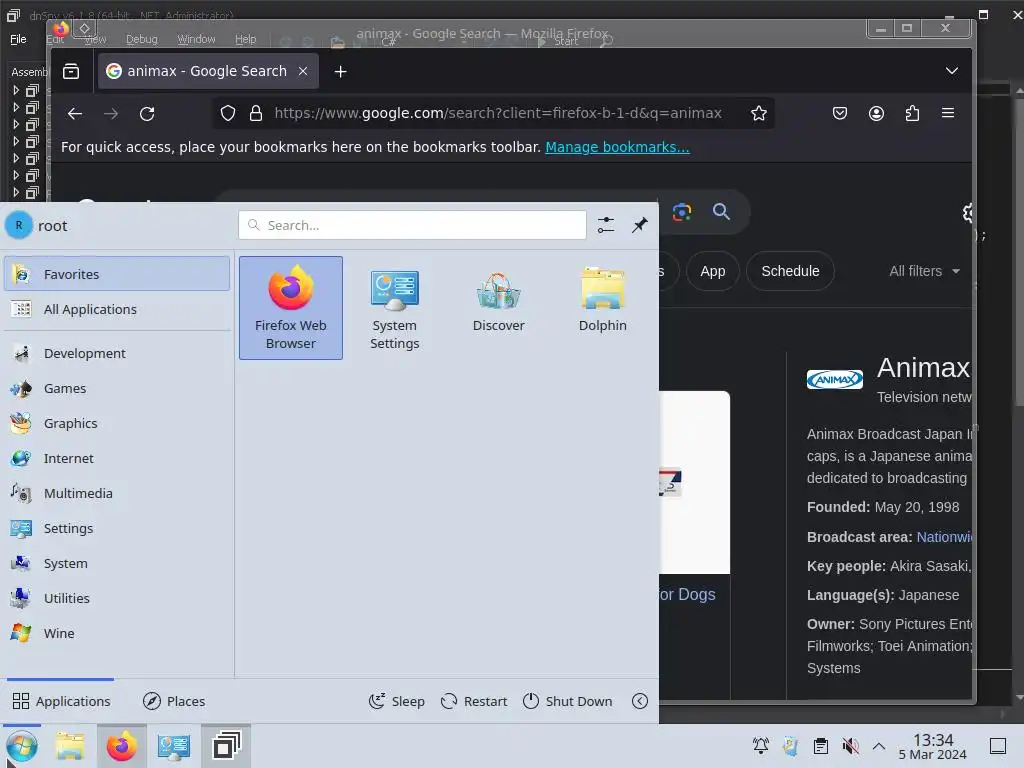This screenshot has width=1024, height=768.
Task: Switch to Places tab in launcher
Action: [x=174, y=701]
